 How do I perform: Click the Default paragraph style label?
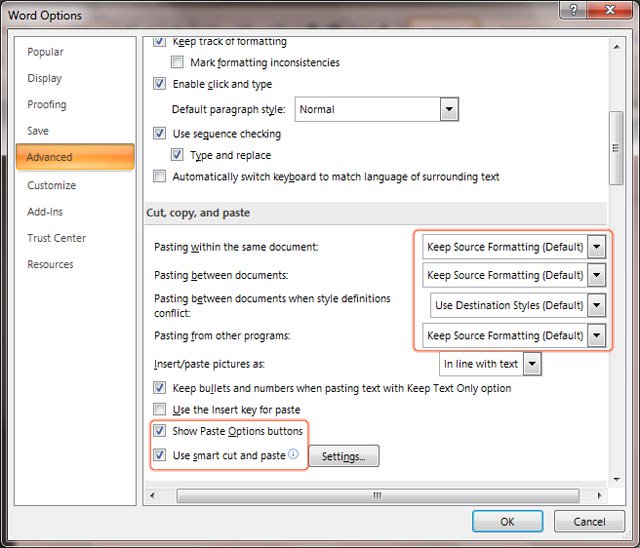click(x=229, y=109)
